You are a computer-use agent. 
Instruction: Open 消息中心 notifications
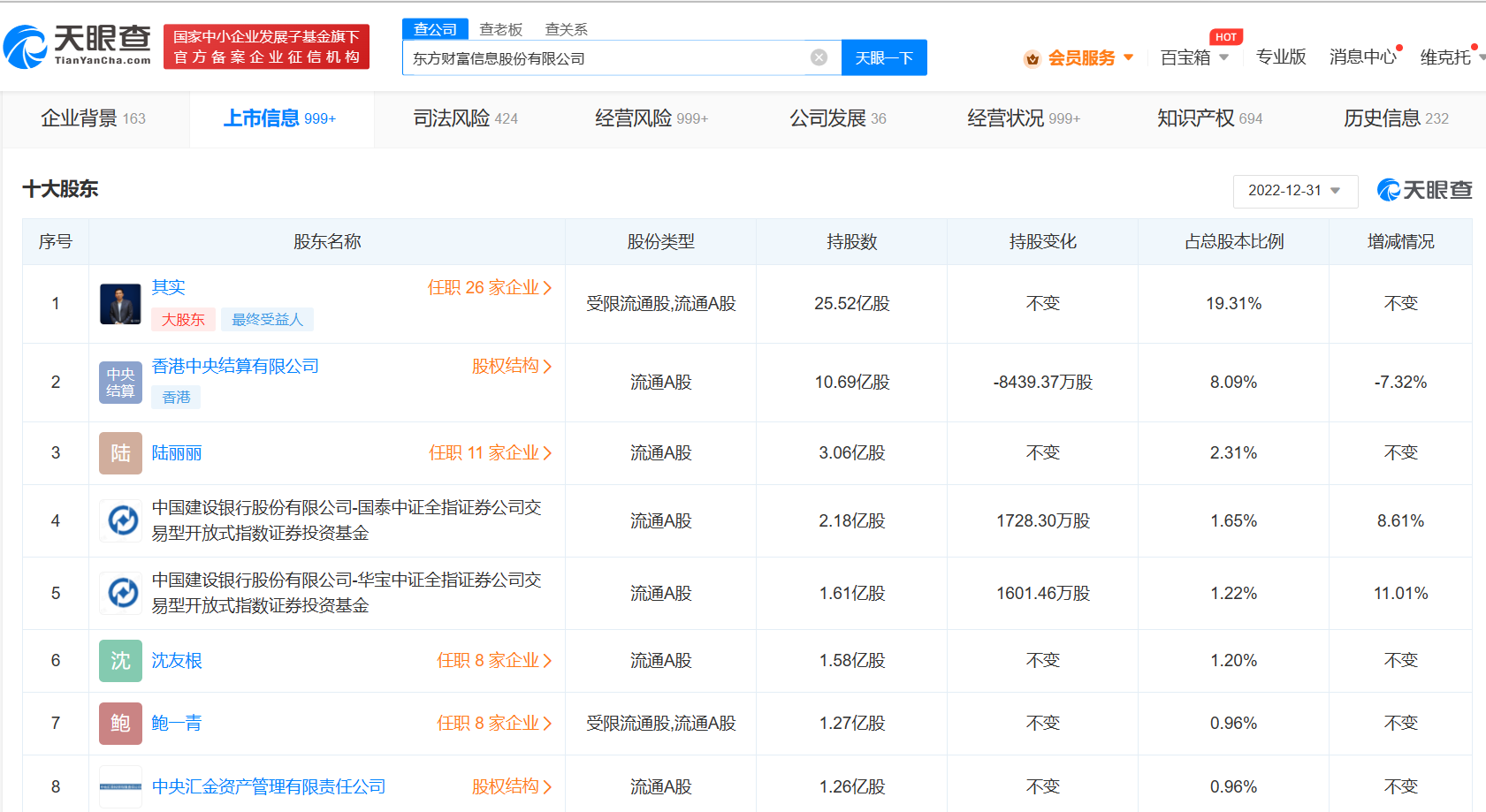(1362, 57)
